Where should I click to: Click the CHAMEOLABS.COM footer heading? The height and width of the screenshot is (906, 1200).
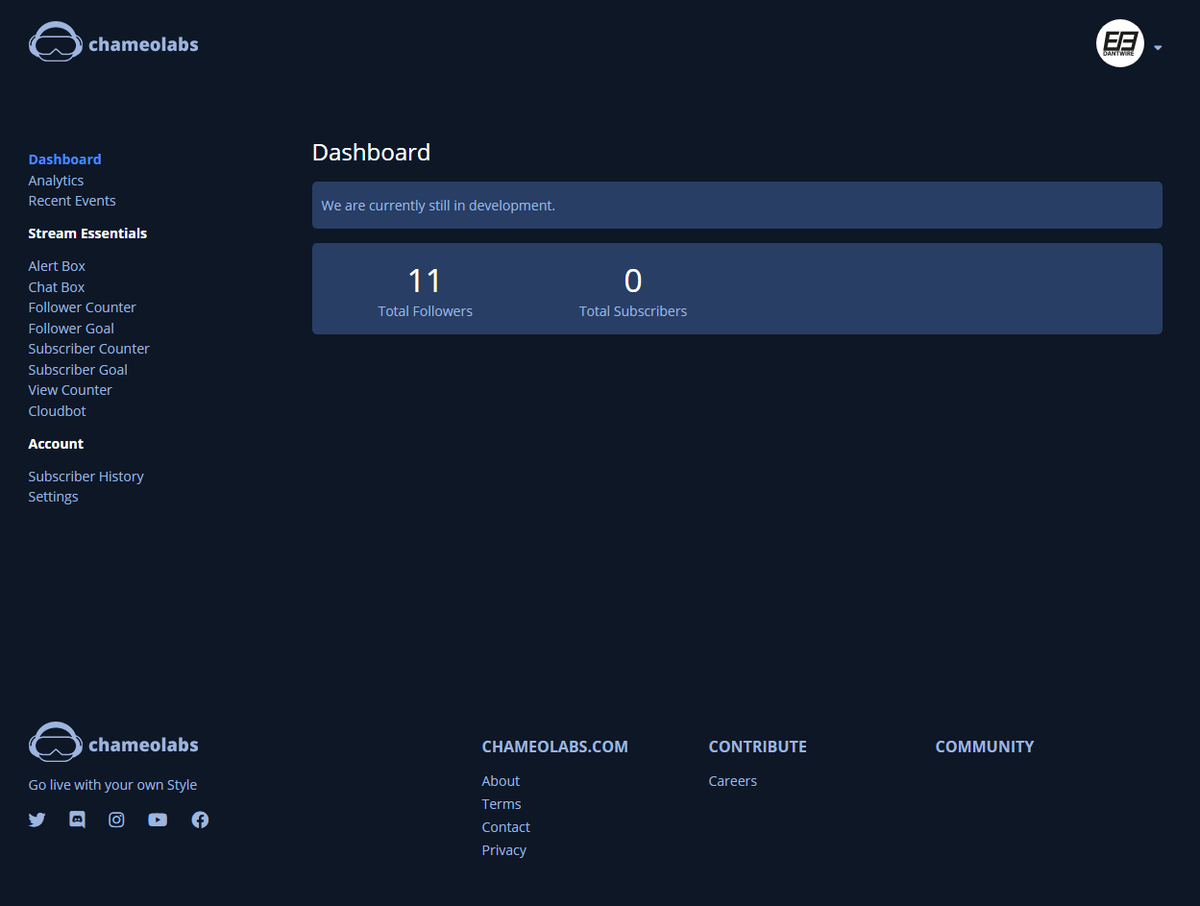(555, 747)
